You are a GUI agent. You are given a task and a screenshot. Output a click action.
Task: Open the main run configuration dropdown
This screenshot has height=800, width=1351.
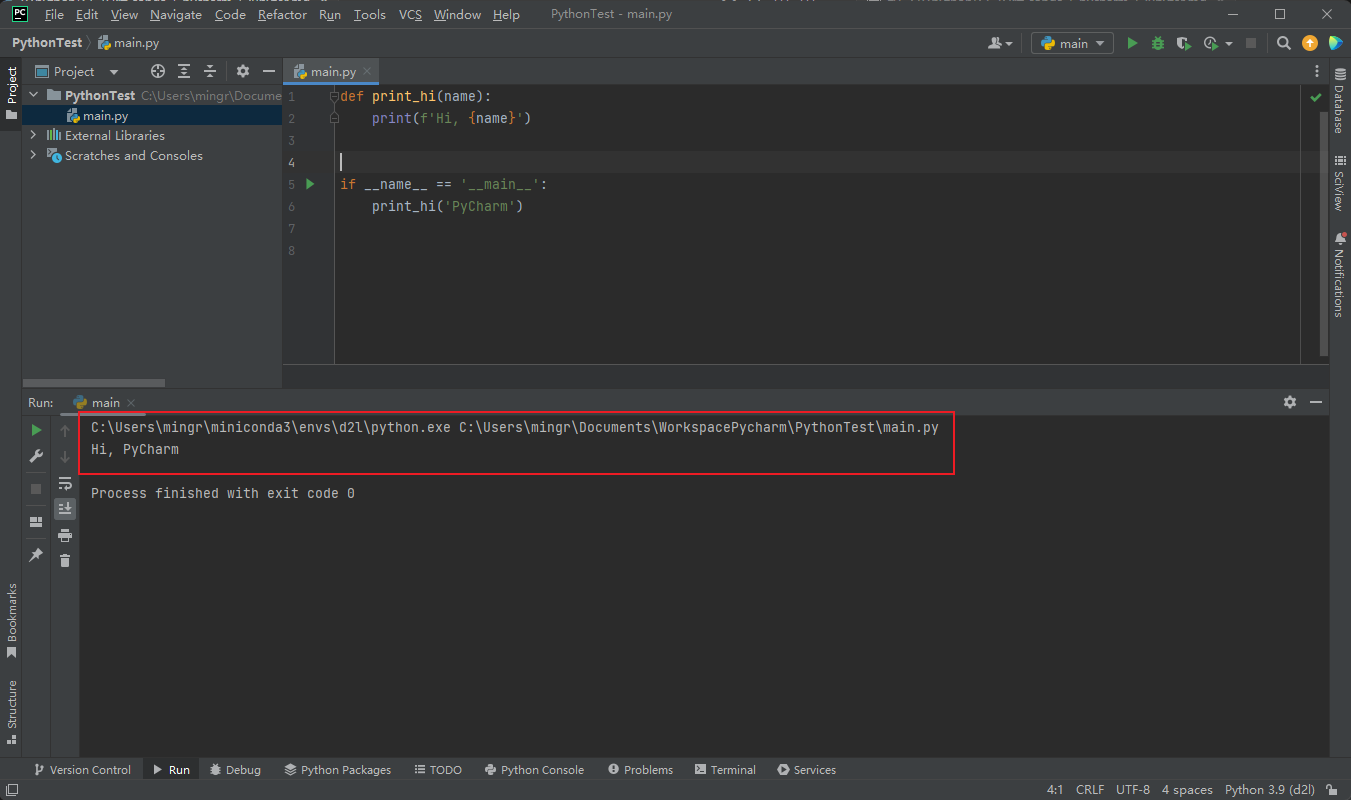[1073, 43]
